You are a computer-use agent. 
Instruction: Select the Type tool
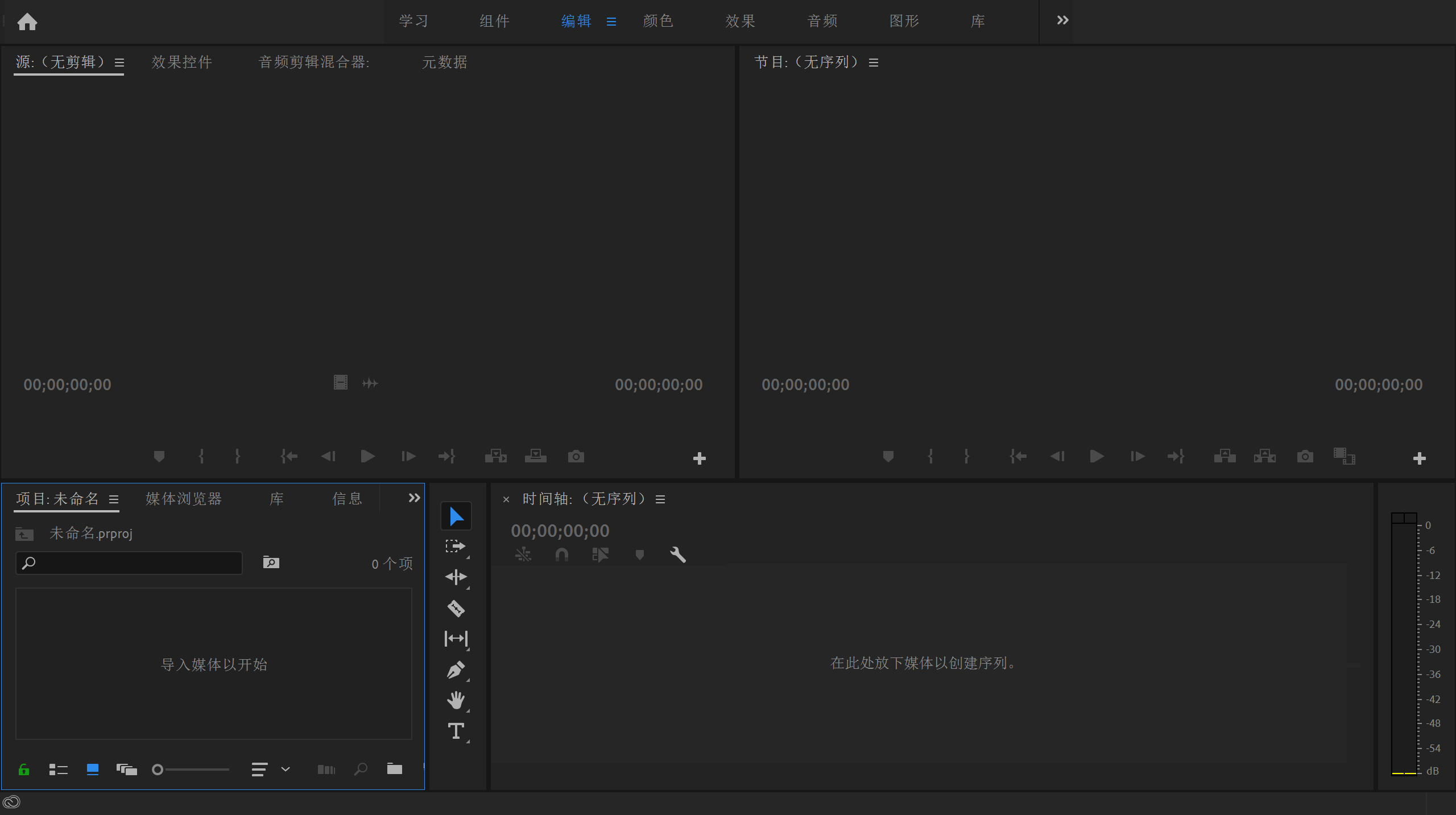click(x=456, y=730)
